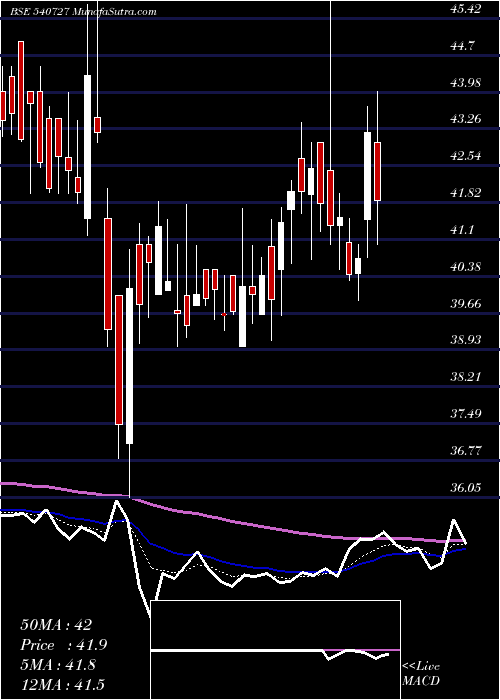Viewport: 500px width, 700px height.
Task: Select the <<Live MACD label
Action: (x=421, y=673)
